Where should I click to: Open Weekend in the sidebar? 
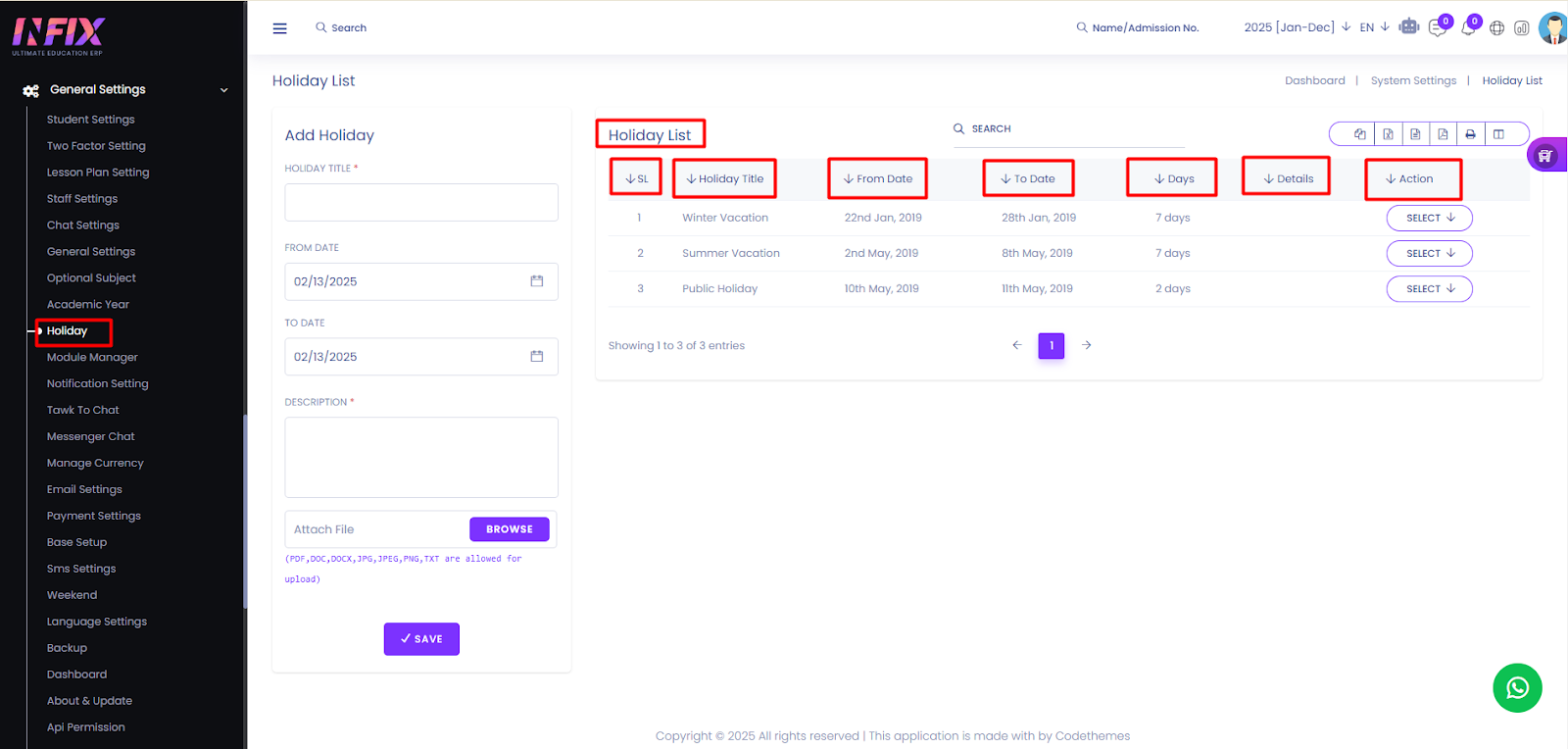pos(72,596)
